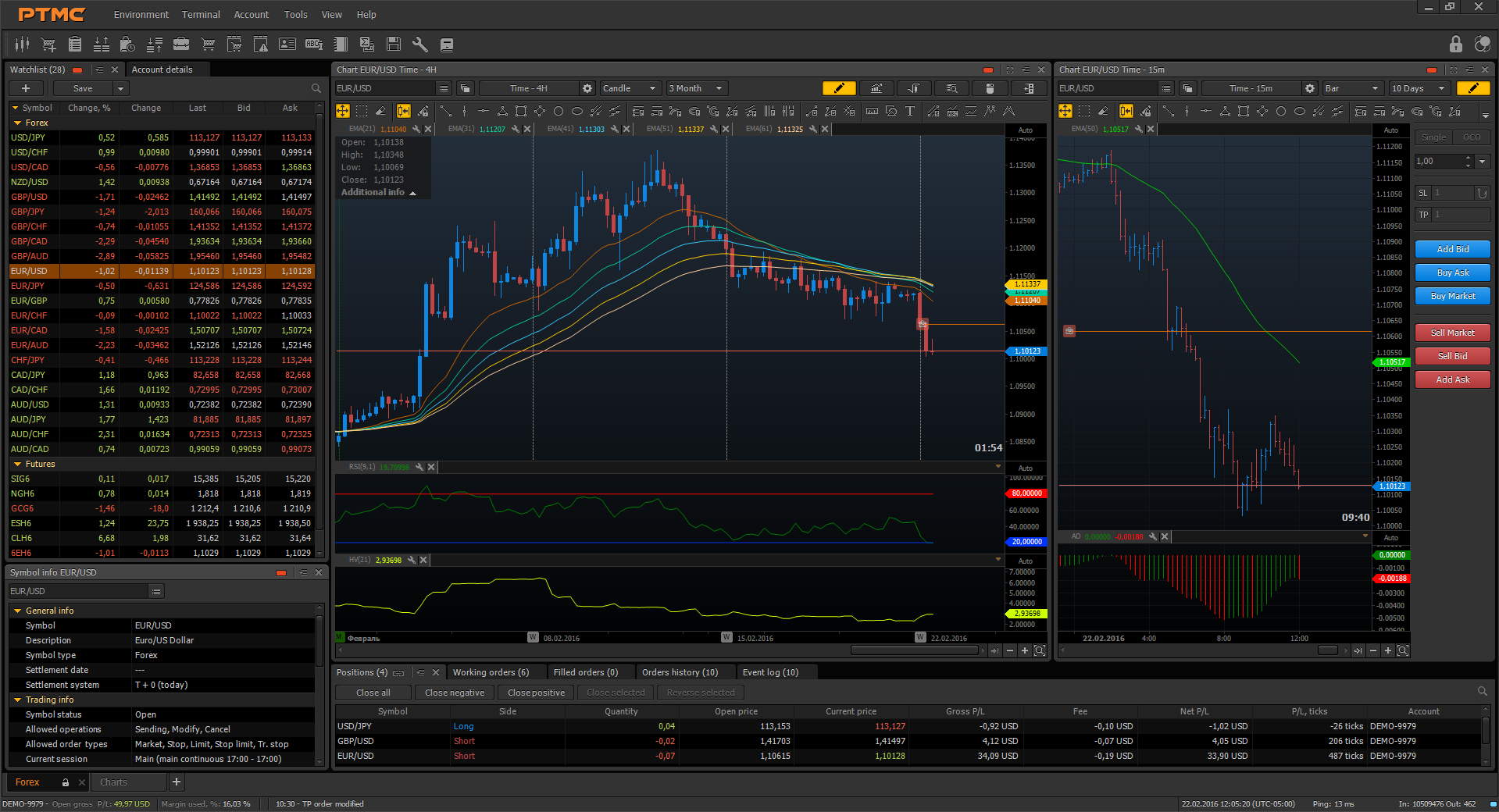Open the Tools menu
The height and width of the screenshot is (812, 1499).
[295, 14]
